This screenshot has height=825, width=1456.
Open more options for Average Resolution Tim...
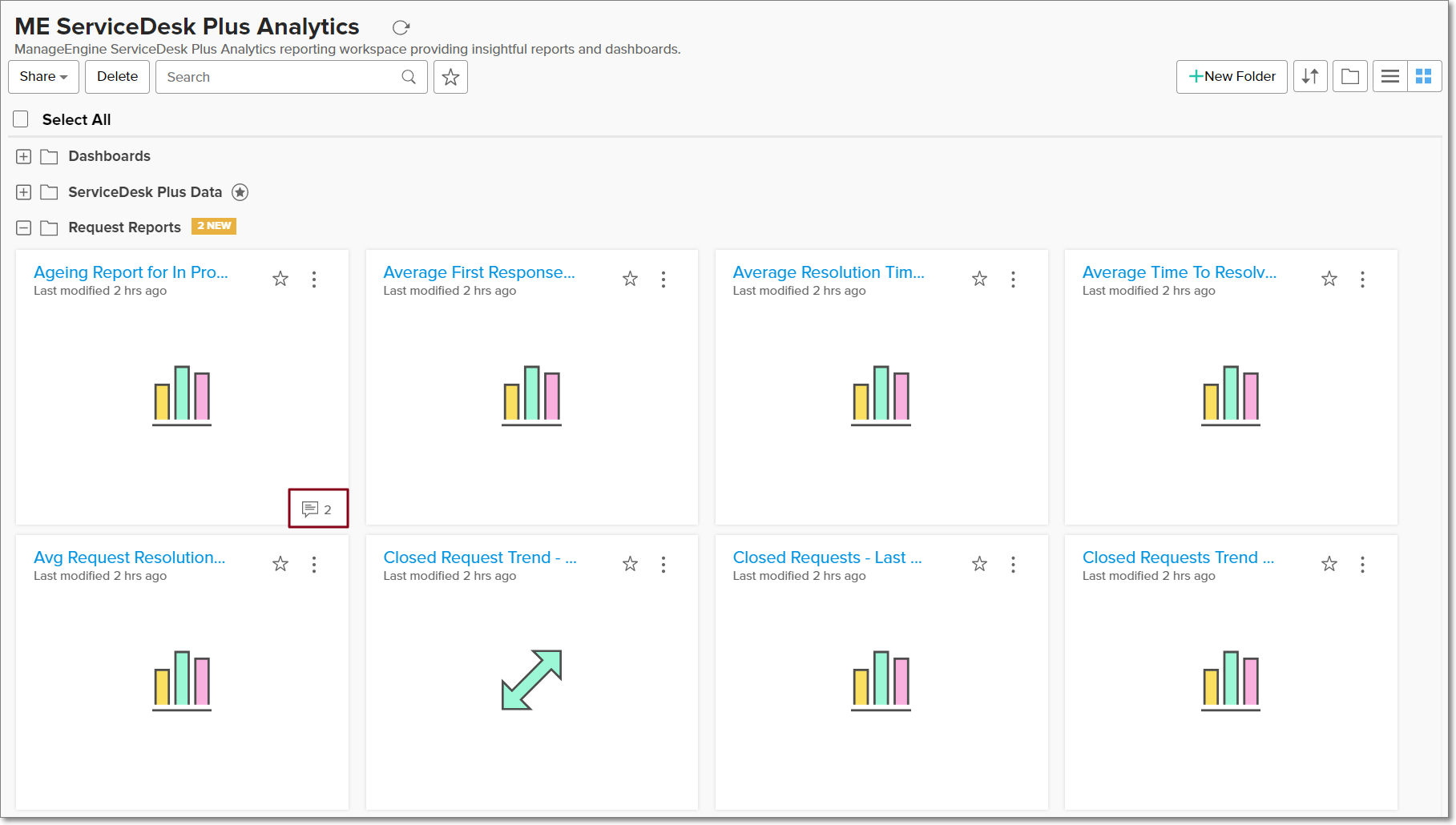1013,280
